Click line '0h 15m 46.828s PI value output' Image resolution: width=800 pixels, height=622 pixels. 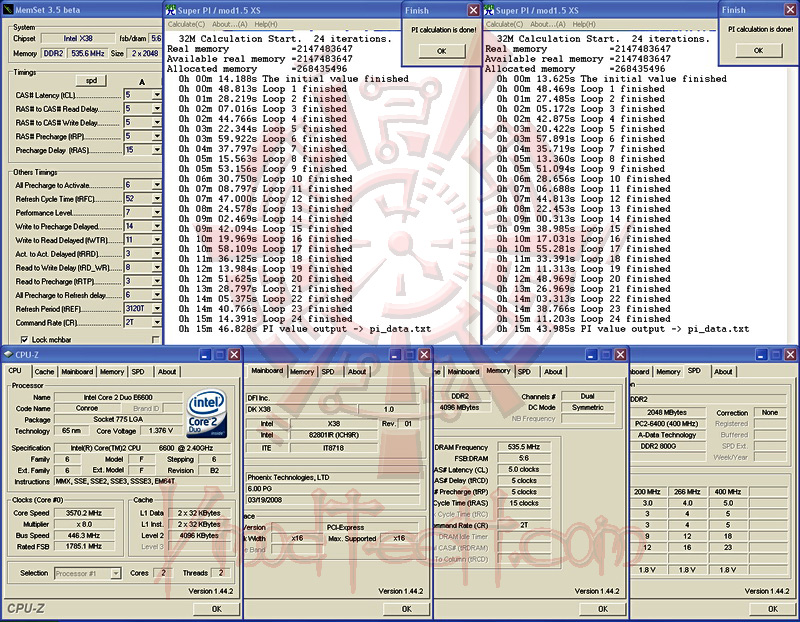305,329
